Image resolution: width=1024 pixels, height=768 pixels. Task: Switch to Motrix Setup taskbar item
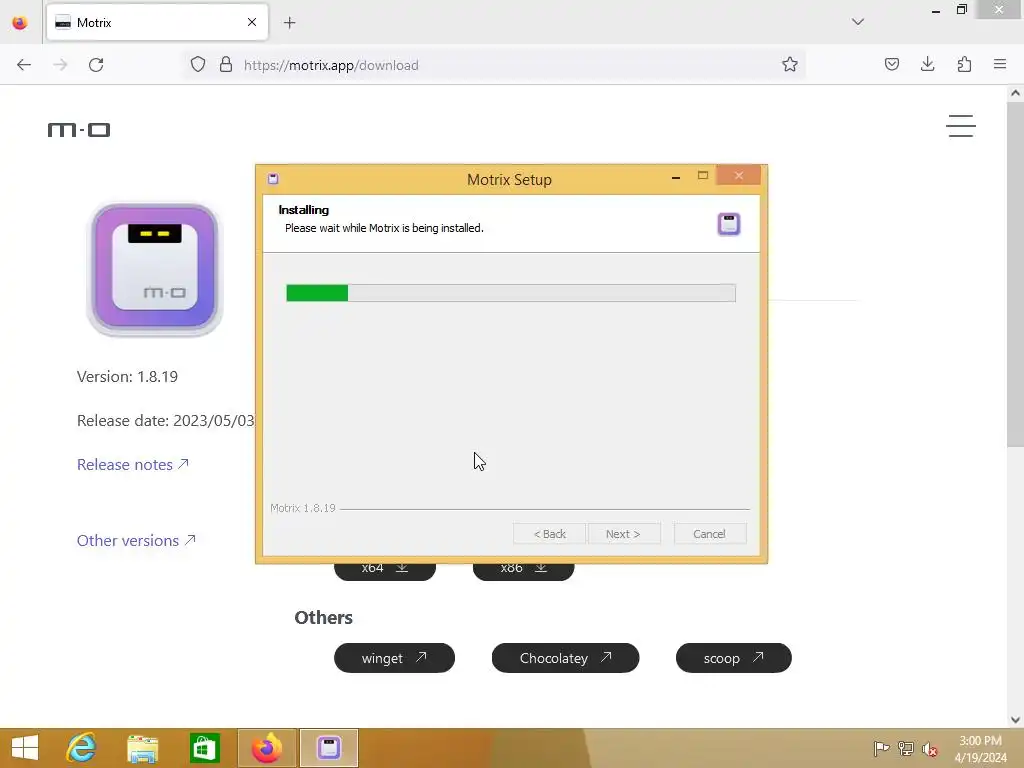point(328,748)
